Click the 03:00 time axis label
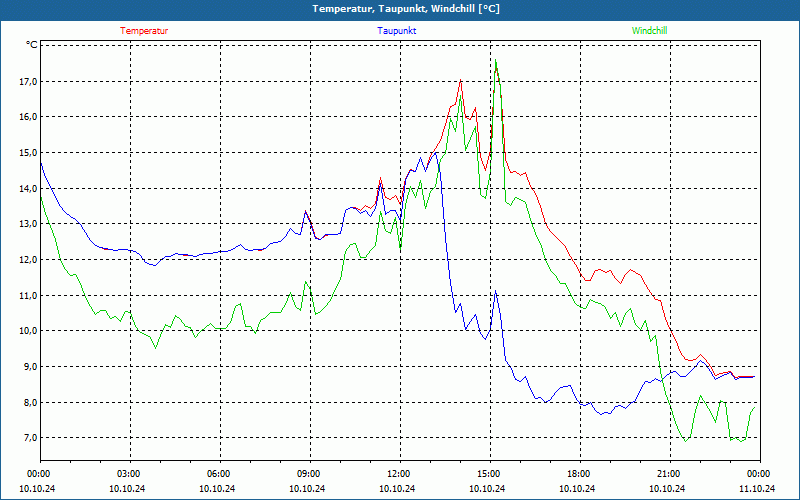Image resolution: width=800 pixels, height=500 pixels. pyautogui.click(x=128, y=473)
